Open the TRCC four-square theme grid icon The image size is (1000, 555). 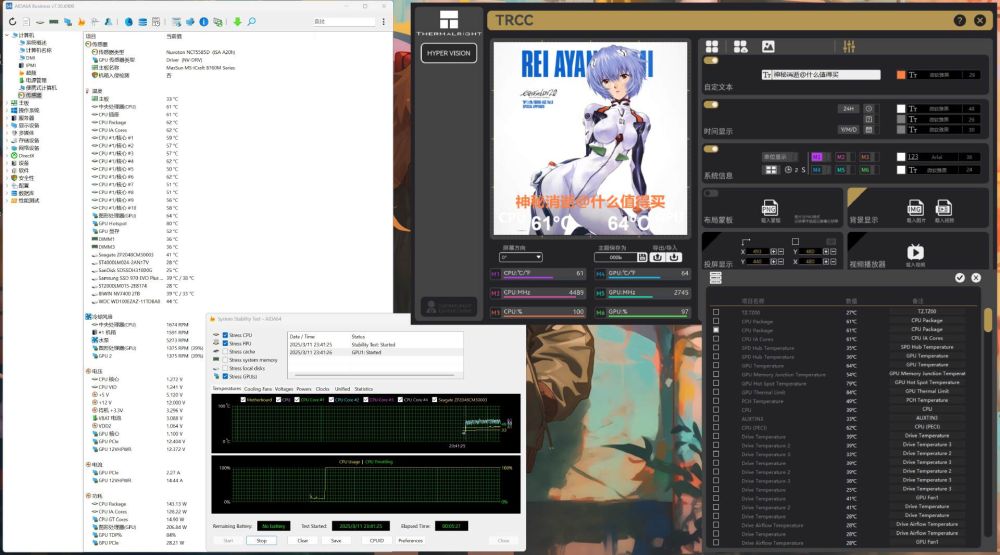click(x=712, y=47)
